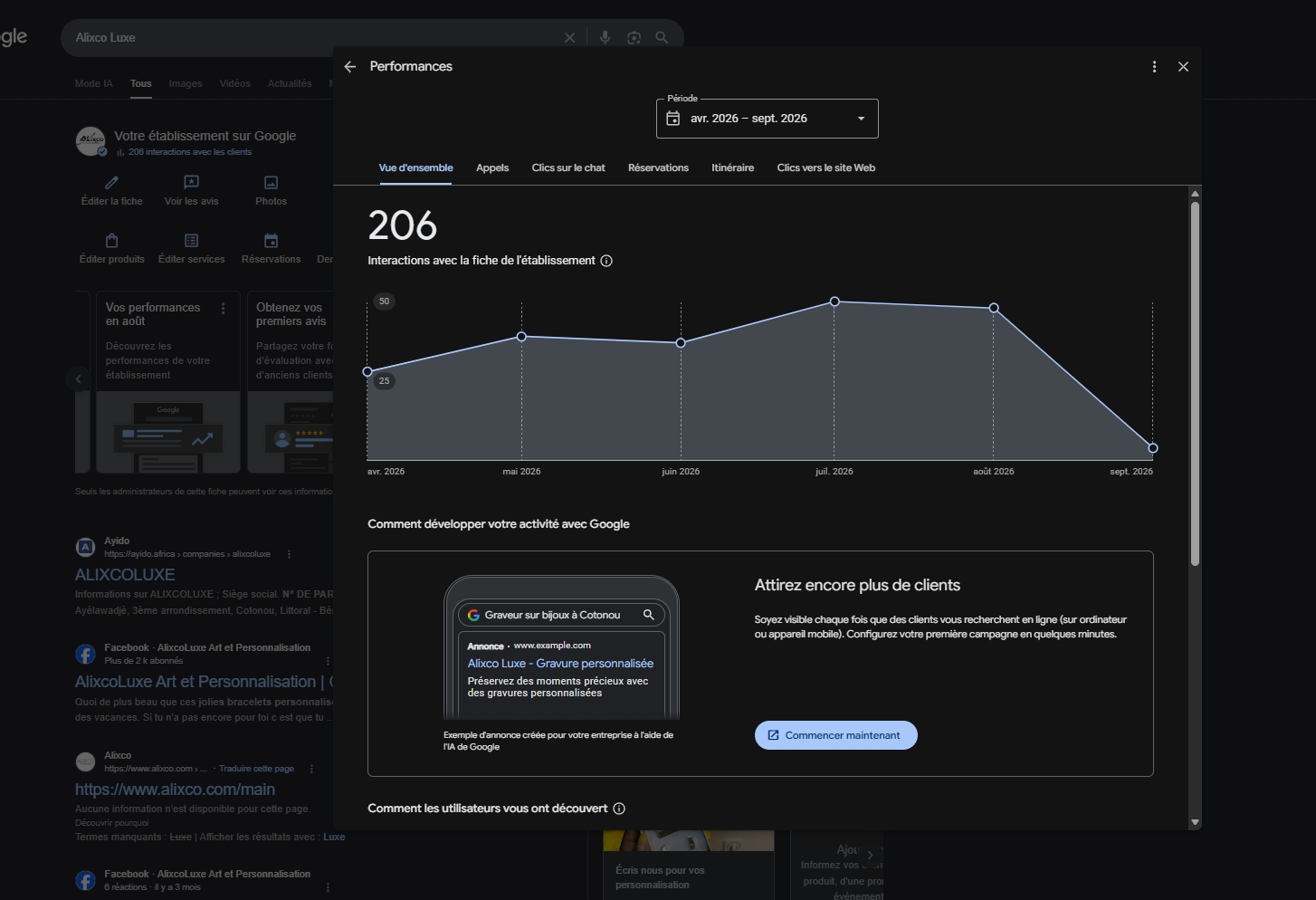Open the ALIXCOLUXE Ayido search result
Screen dimensions: 1316x900
(x=125, y=575)
